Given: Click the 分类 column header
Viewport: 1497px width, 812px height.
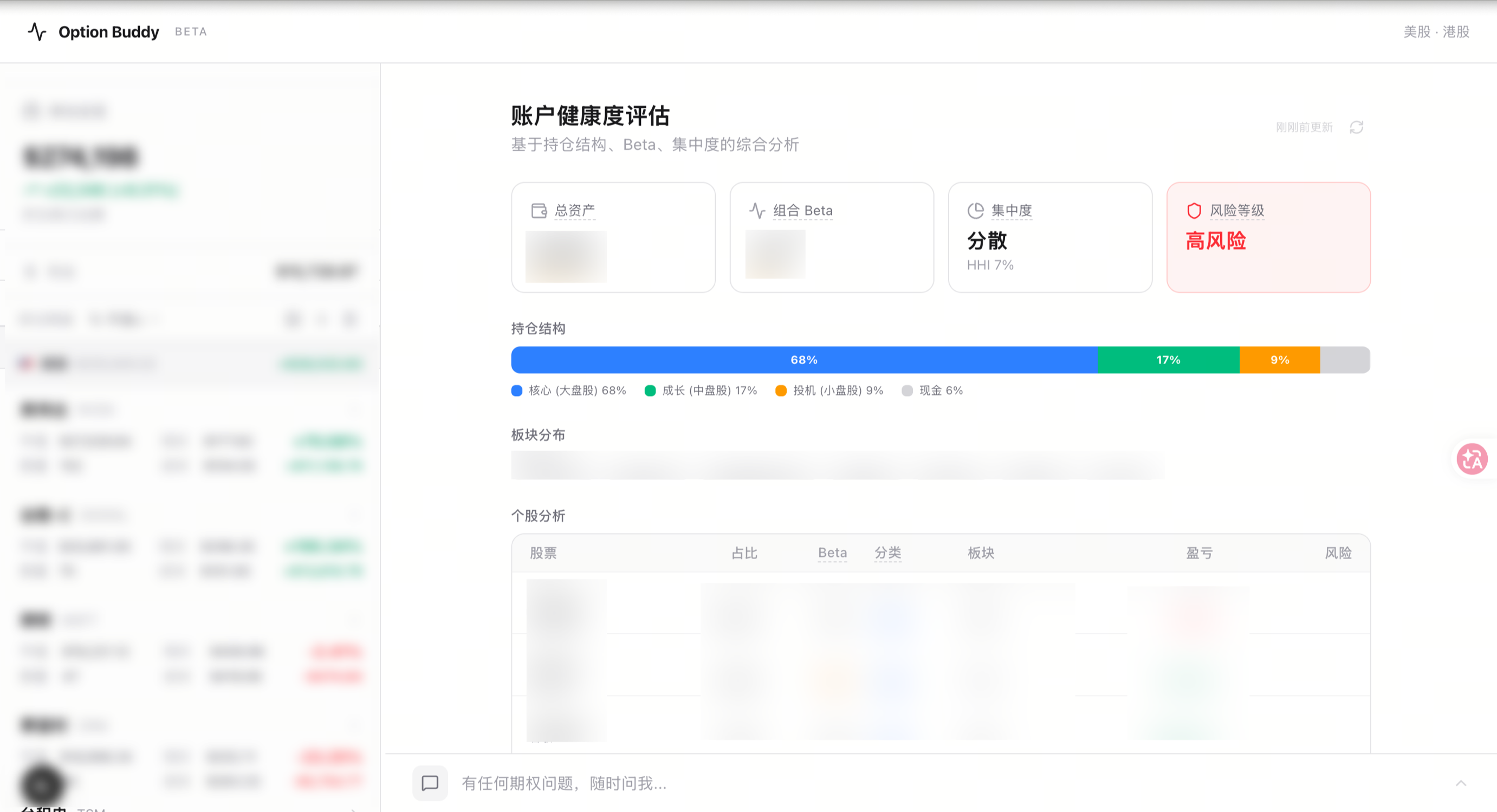Looking at the screenshot, I should pyautogui.click(x=887, y=553).
